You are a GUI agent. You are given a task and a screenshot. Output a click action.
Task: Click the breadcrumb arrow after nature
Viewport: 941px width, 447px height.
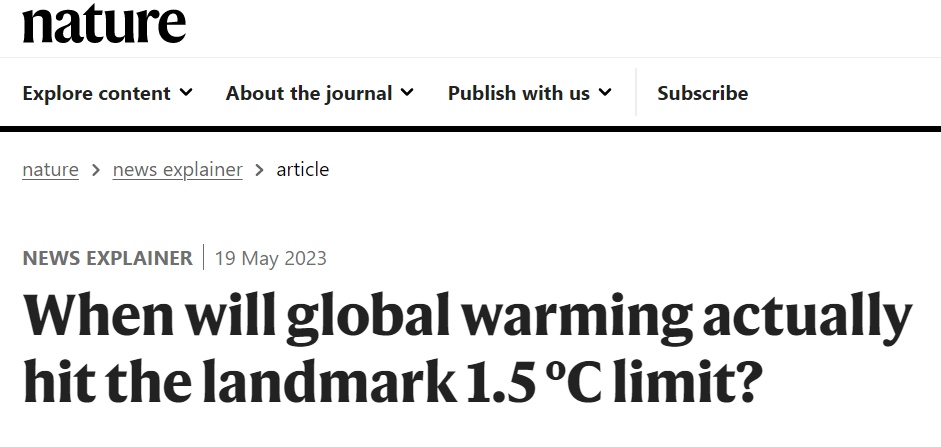point(96,170)
